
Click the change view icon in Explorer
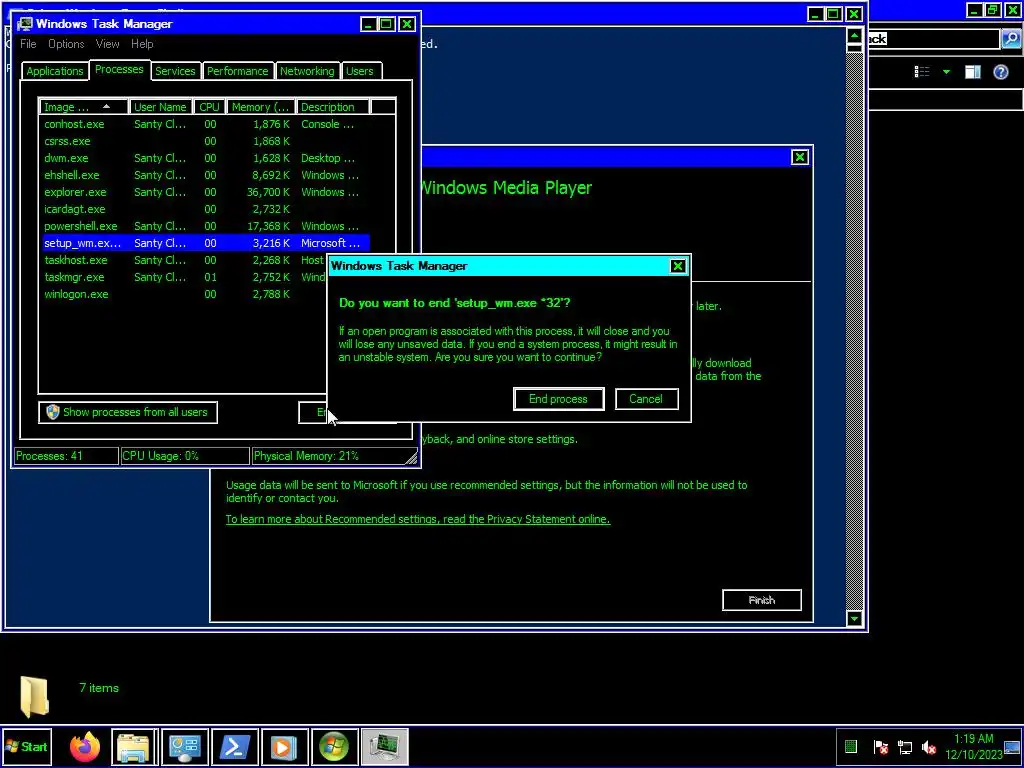(922, 72)
